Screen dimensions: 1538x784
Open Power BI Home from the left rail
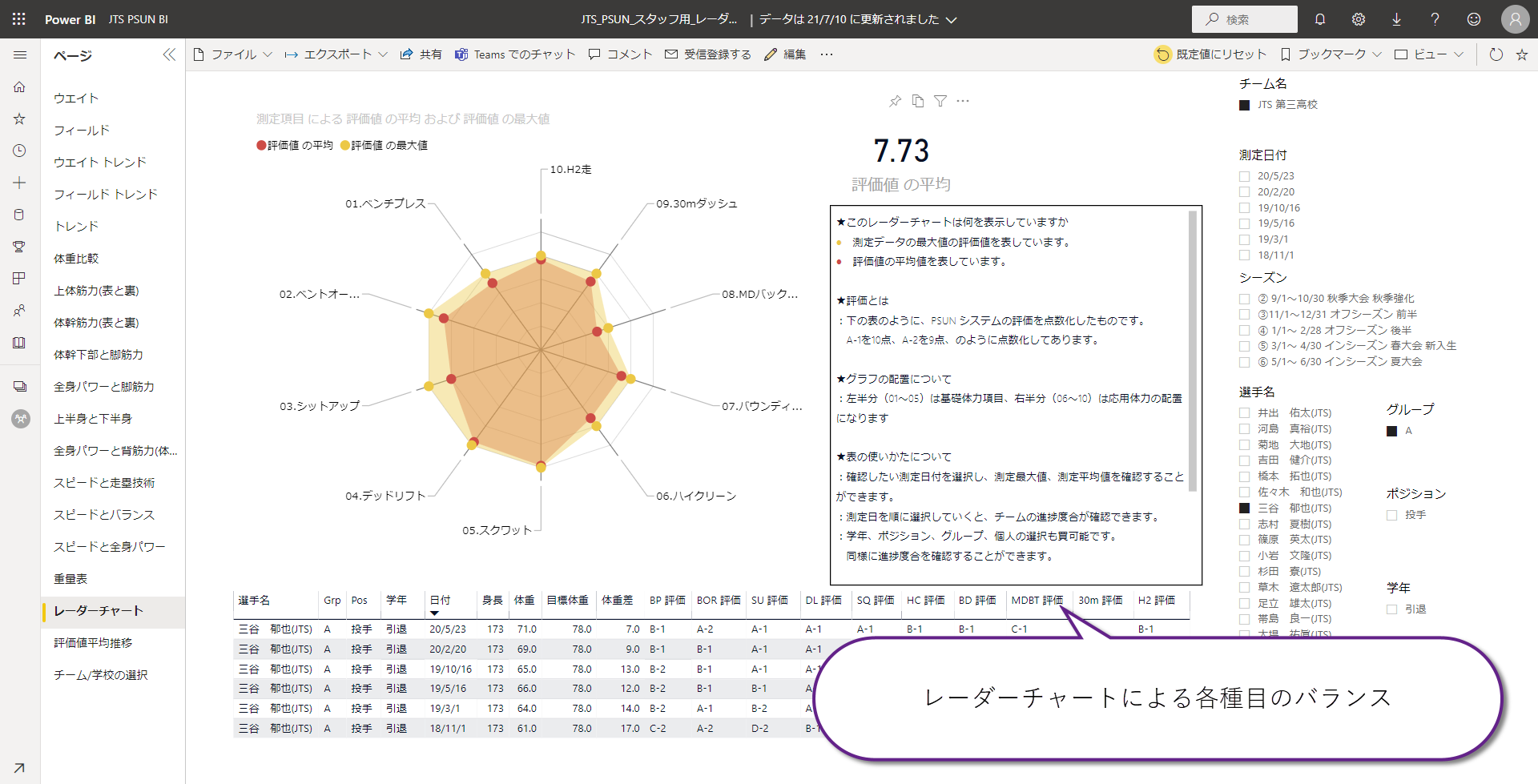[x=19, y=86]
